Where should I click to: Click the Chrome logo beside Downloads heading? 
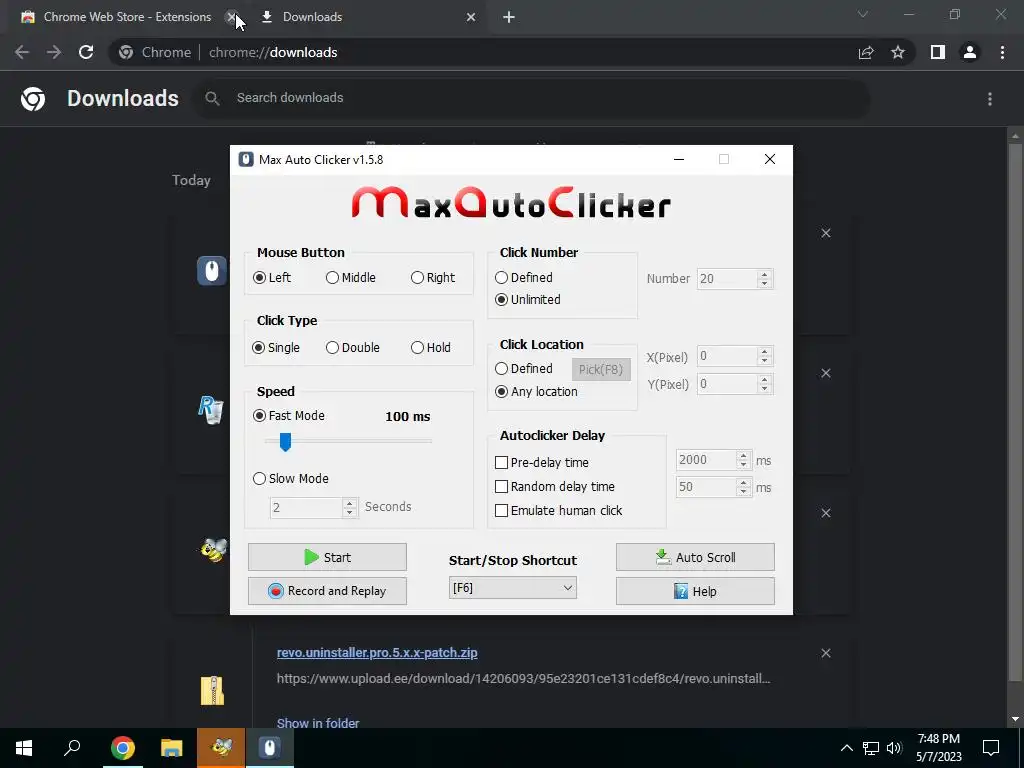point(33,99)
